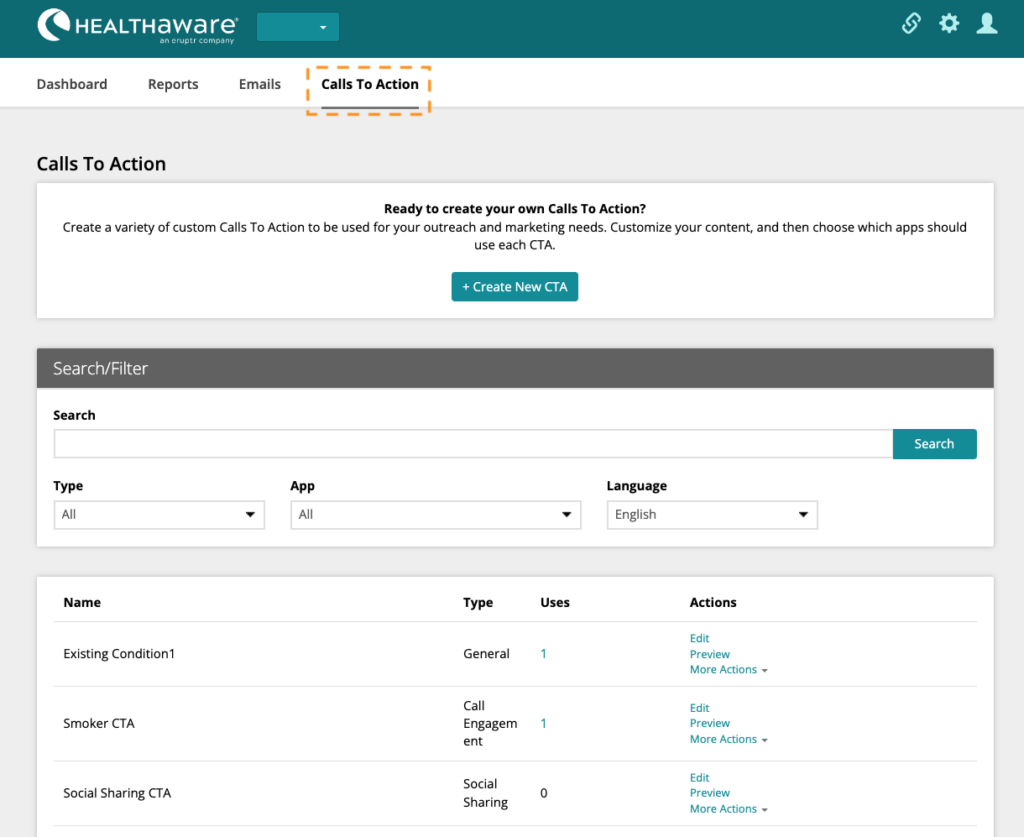Screen dimensions: 1024x837
Task: Click the uses value 0 for Social Sharing CTA
Action: click(x=544, y=793)
